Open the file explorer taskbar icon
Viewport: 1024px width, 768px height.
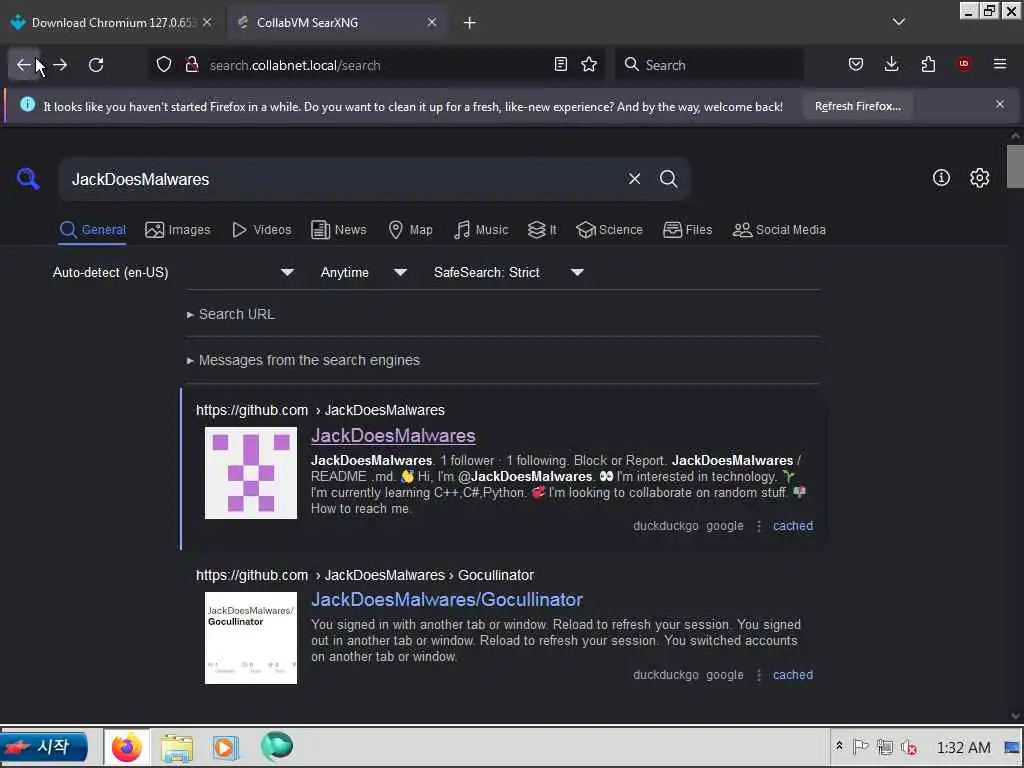(x=177, y=748)
